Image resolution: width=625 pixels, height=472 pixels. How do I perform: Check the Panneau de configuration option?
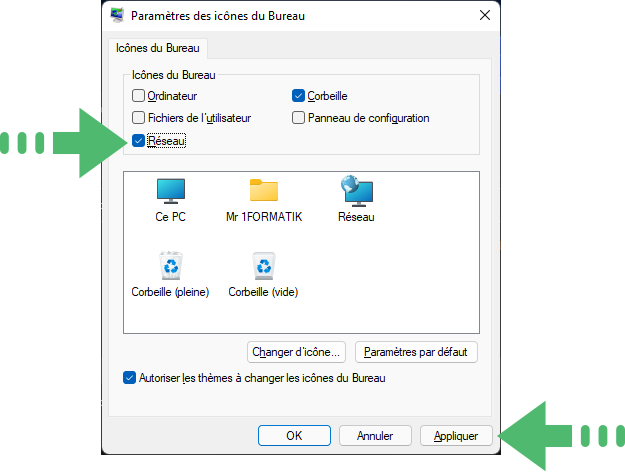click(298, 118)
